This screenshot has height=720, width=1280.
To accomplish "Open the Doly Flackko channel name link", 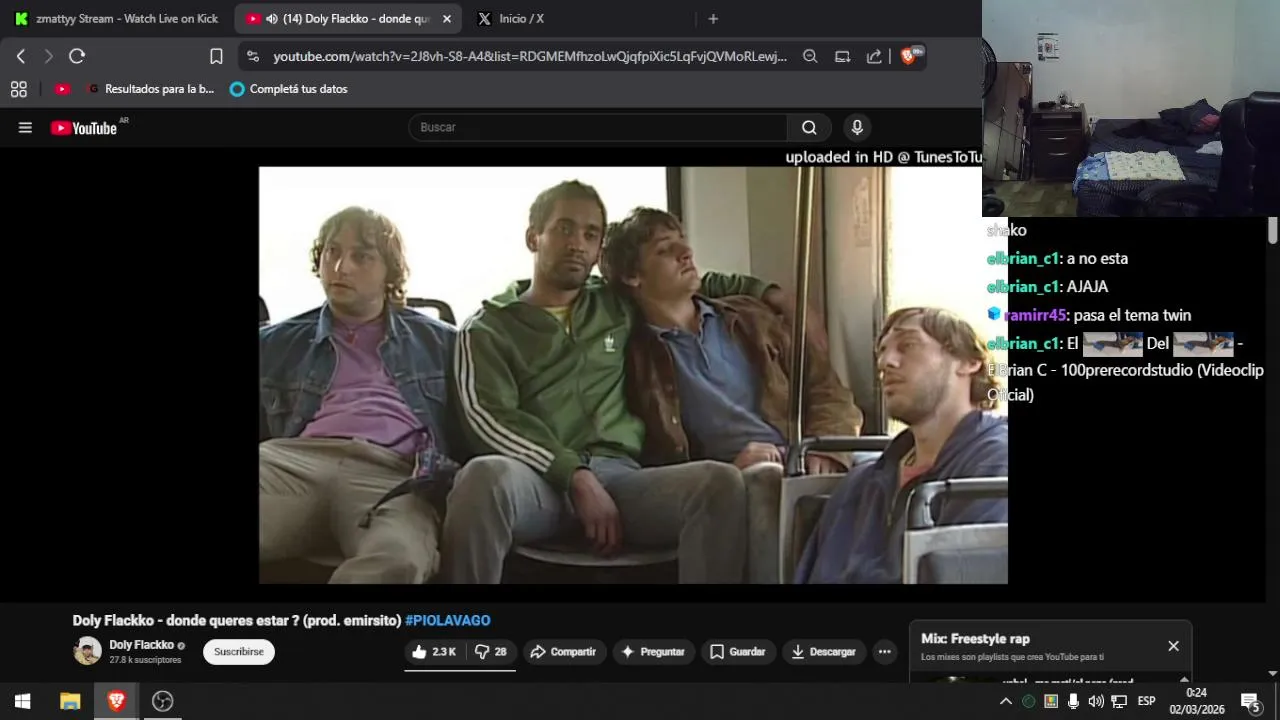I will coord(141,645).
